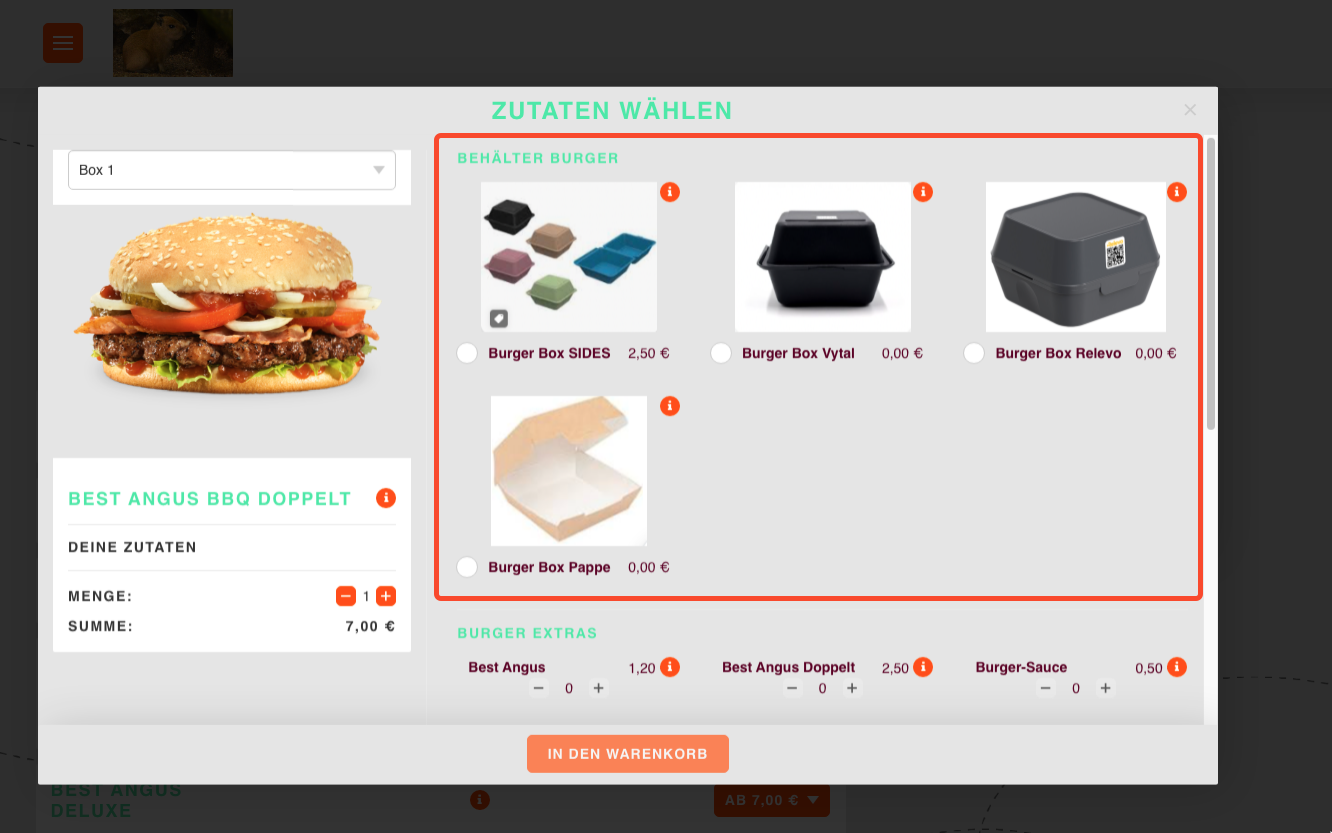
Task: Click the ingredients list vertical scrollbar
Action: click(x=1211, y=284)
